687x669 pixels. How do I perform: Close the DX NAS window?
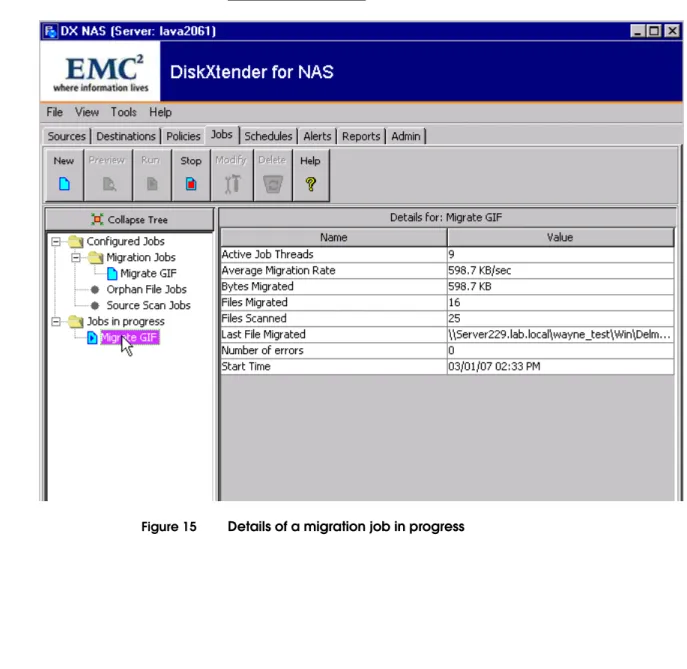672,31
